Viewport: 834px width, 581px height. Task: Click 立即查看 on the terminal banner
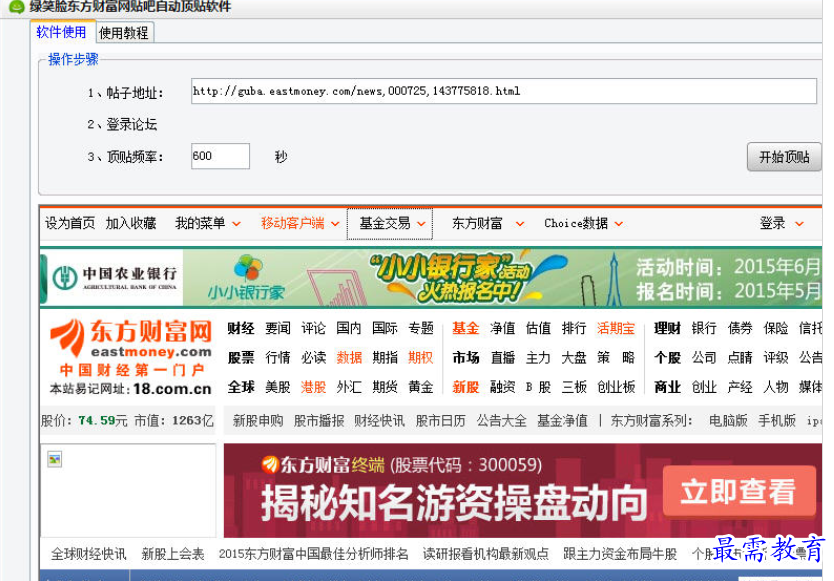pos(739,491)
